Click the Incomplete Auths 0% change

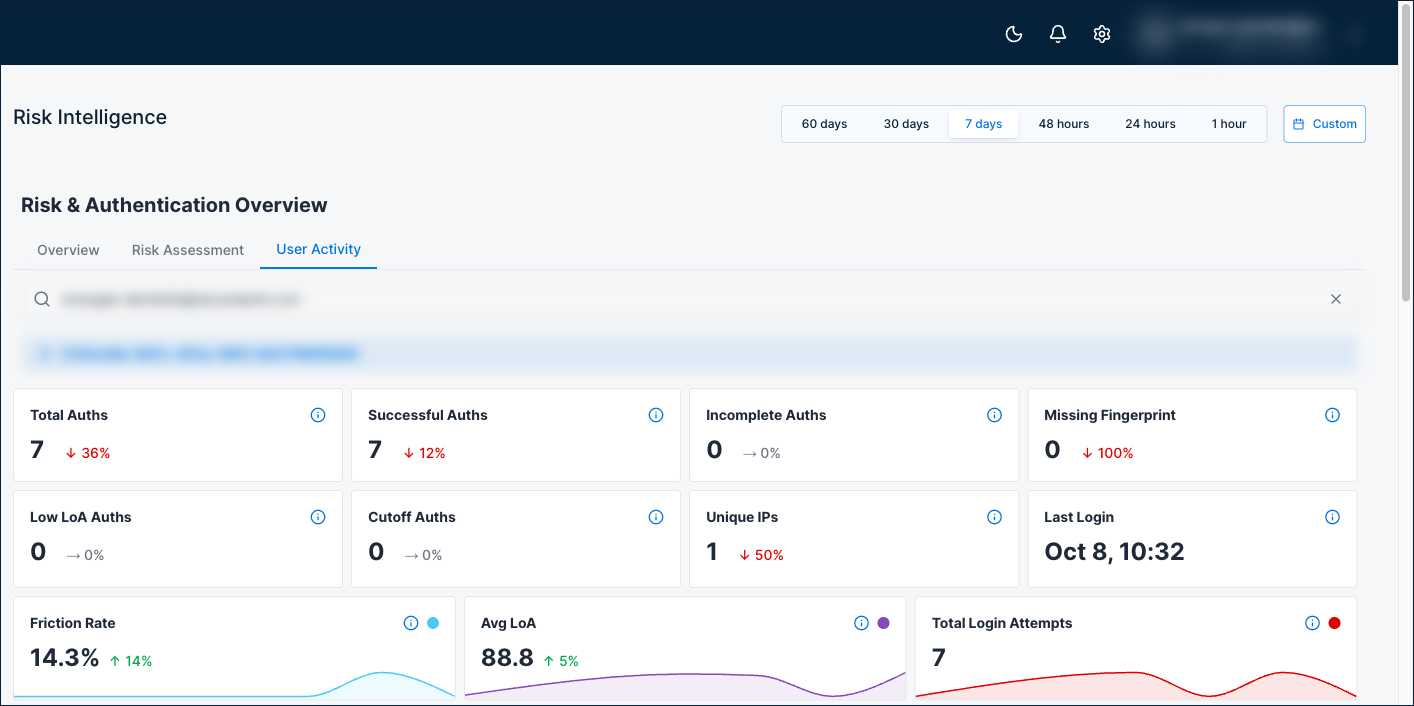761,453
